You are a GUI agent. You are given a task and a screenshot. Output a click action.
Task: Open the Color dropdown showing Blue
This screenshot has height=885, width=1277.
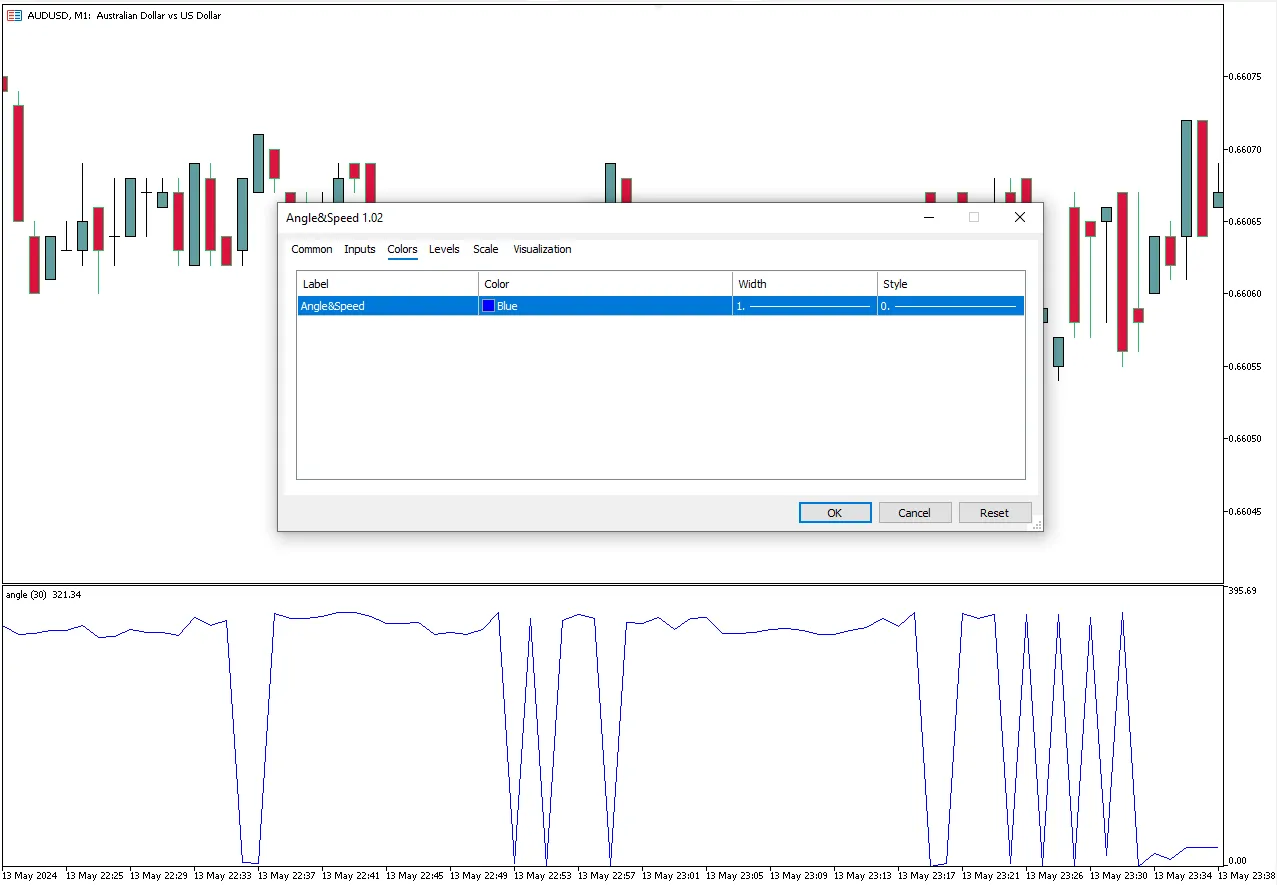tap(605, 306)
